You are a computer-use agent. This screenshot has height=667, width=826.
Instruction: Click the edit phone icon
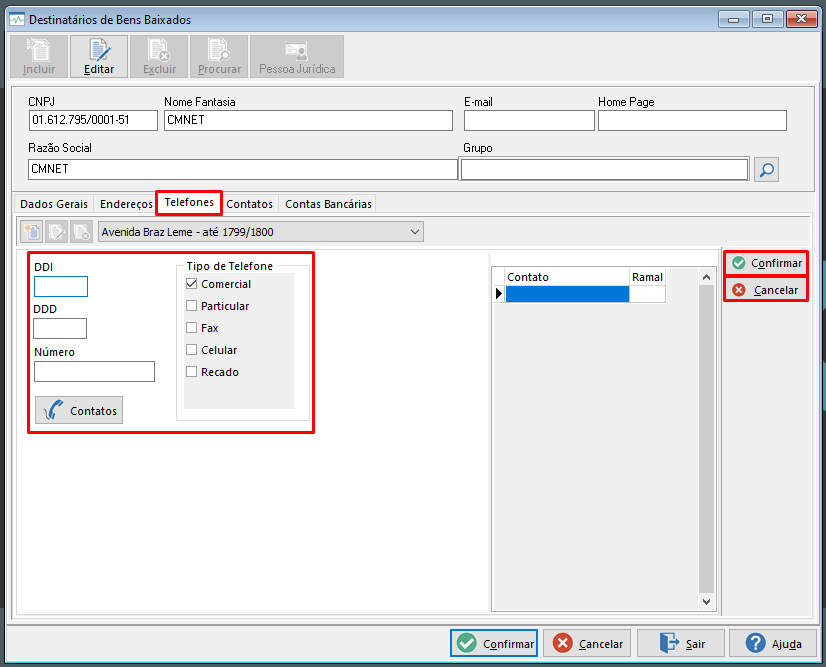point(56,232)
